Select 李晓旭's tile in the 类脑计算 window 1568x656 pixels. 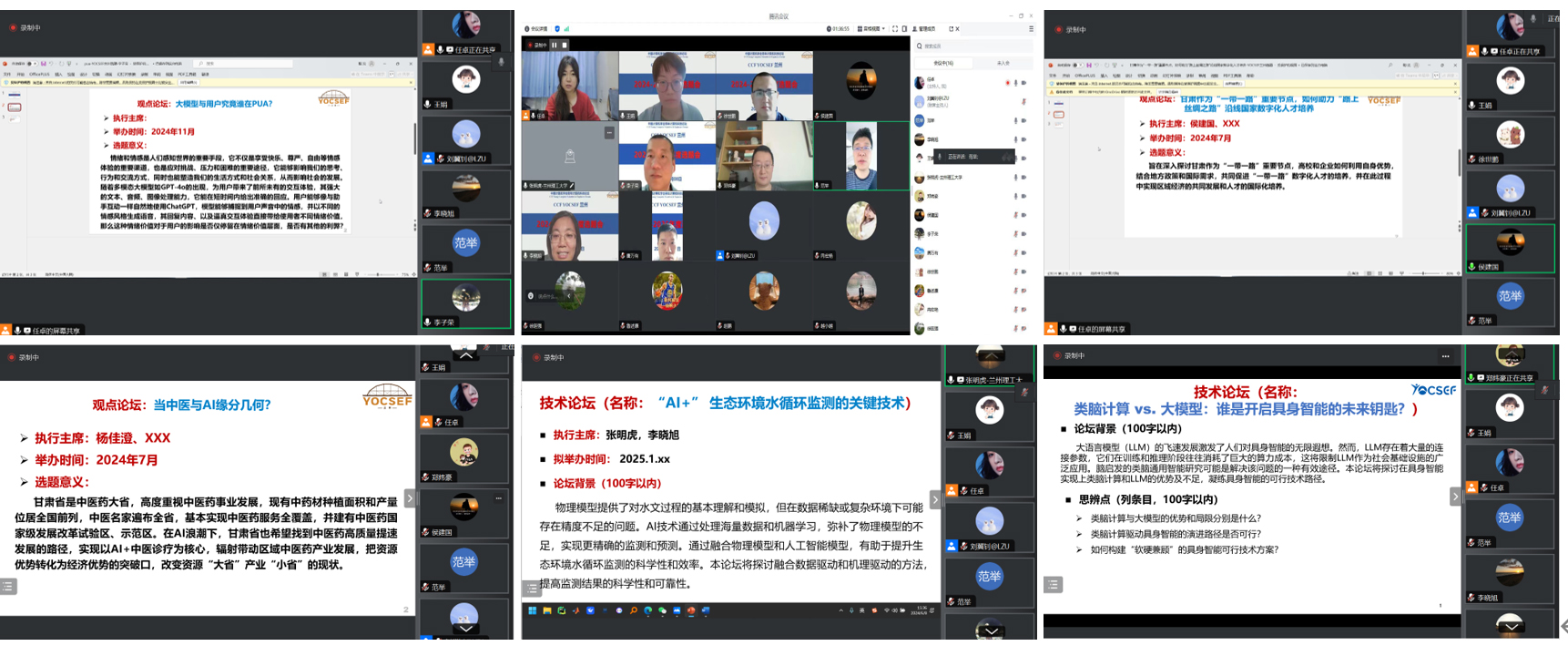click(x=1510, y=579)
